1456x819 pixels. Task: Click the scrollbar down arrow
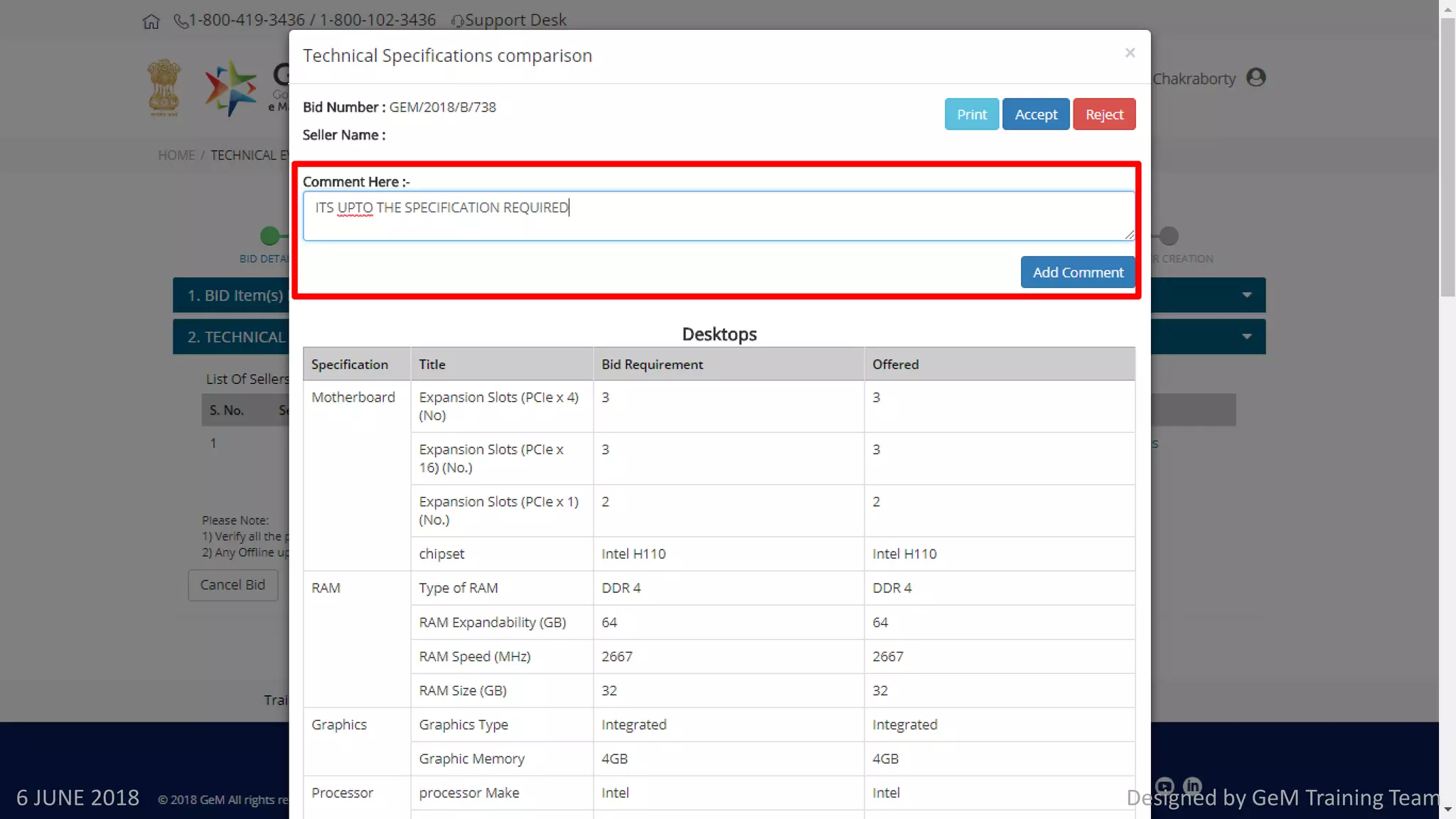pos(1447,810)
